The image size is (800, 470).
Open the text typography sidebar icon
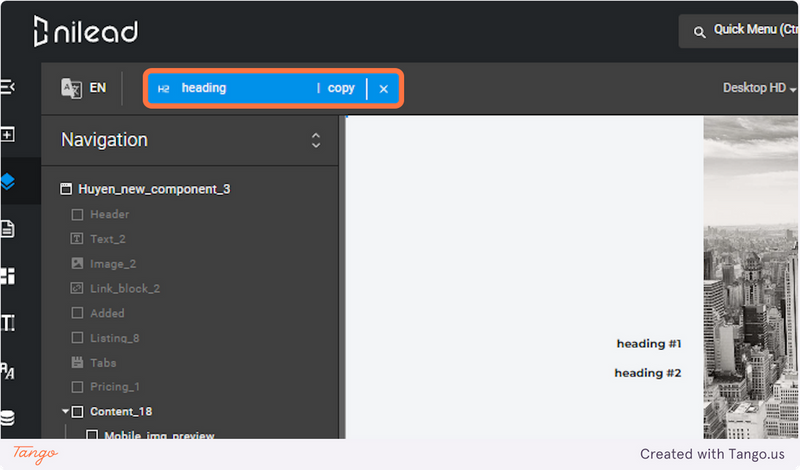click(8, 323)
